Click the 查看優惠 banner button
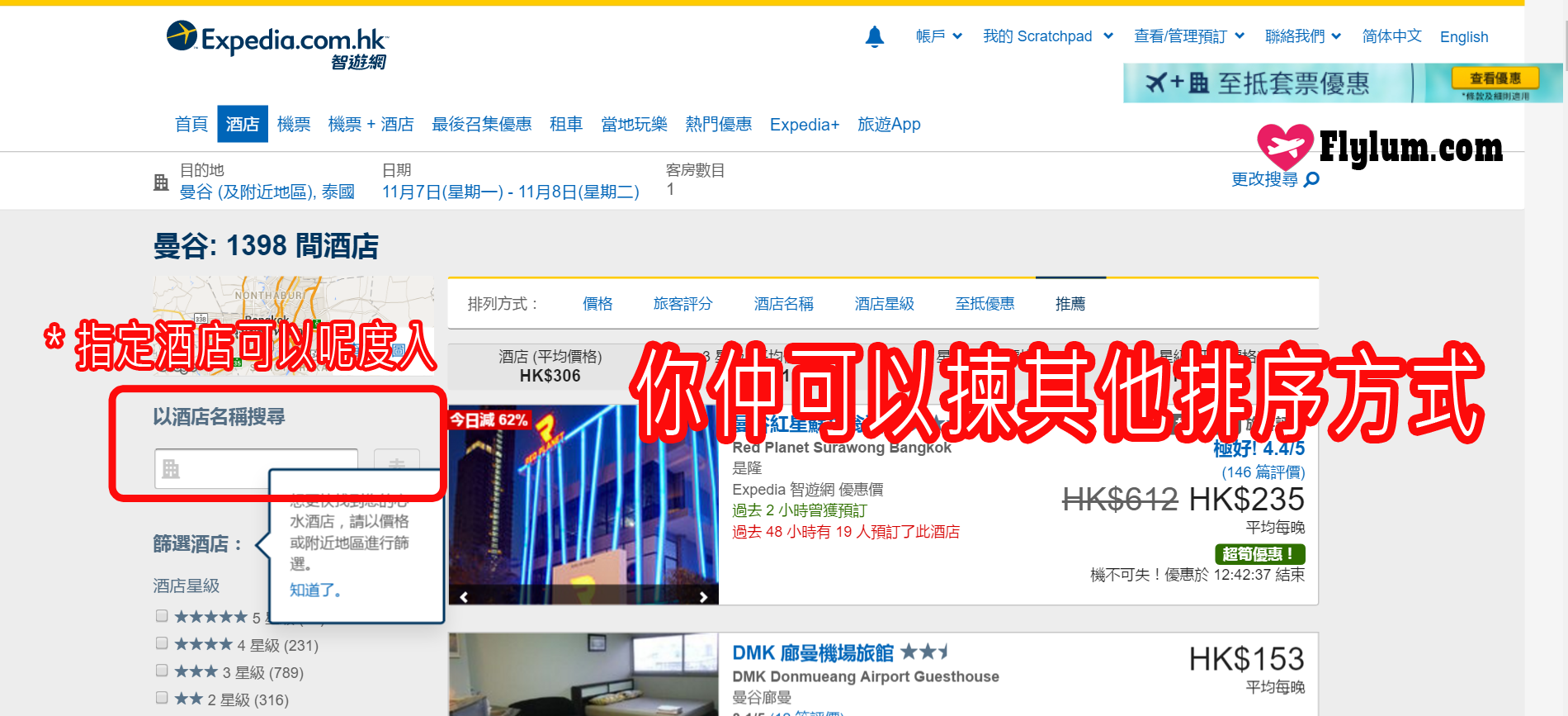Image resolution: width=1568 pixels, height=716 pixels. pos(1495,78)
